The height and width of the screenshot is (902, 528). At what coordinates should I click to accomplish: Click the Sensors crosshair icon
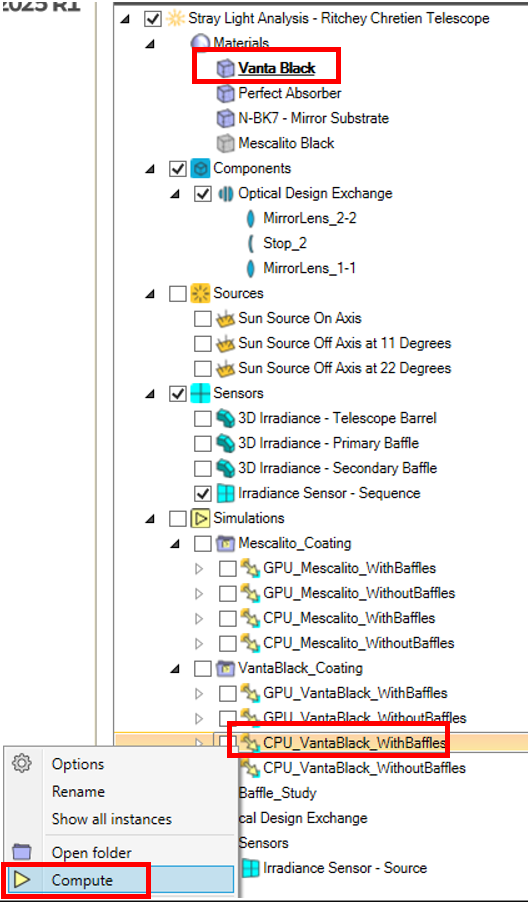pyautogui.click(x=200, y=393)
